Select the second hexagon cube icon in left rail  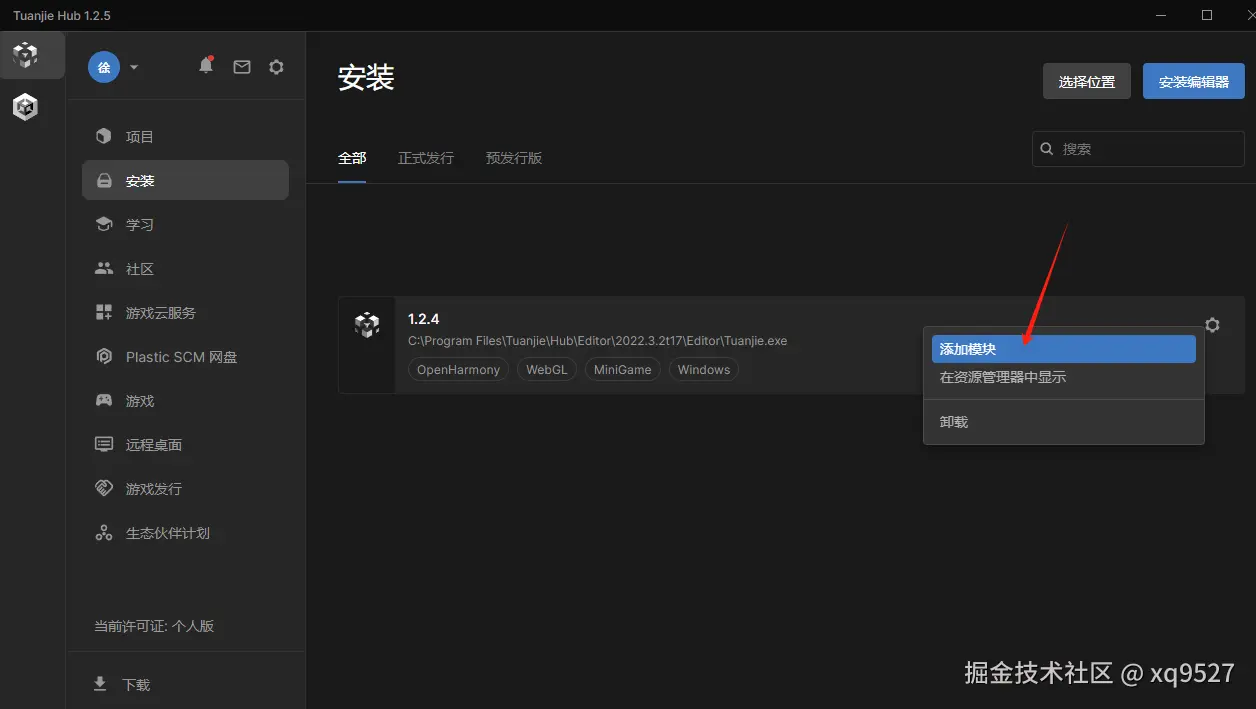pos(25,107)
